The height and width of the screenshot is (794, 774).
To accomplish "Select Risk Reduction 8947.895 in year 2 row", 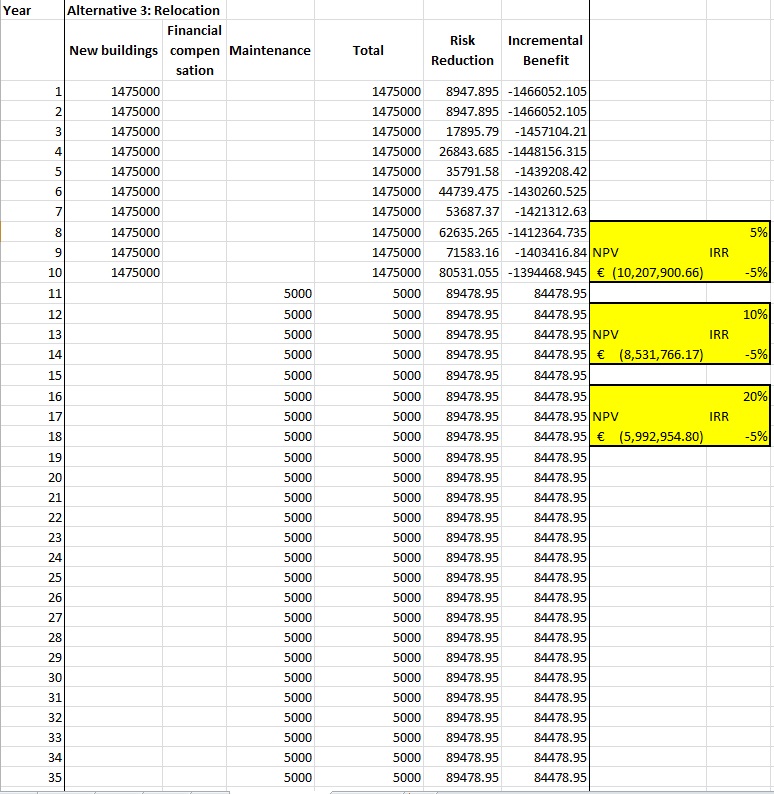I will tap(463, 111).
